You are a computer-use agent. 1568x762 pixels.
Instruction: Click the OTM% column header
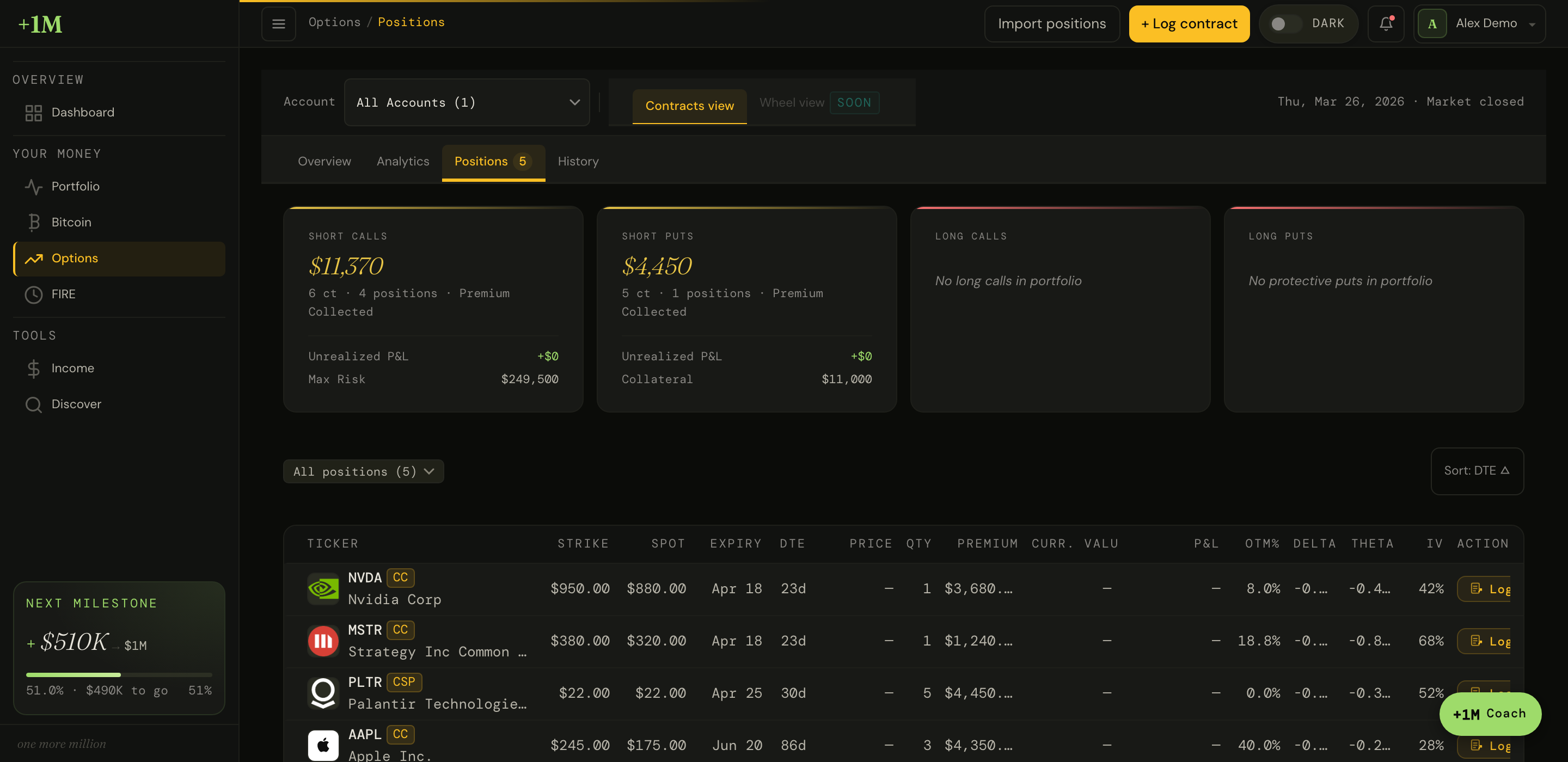pyautogui.click(x=1262, y=544)
